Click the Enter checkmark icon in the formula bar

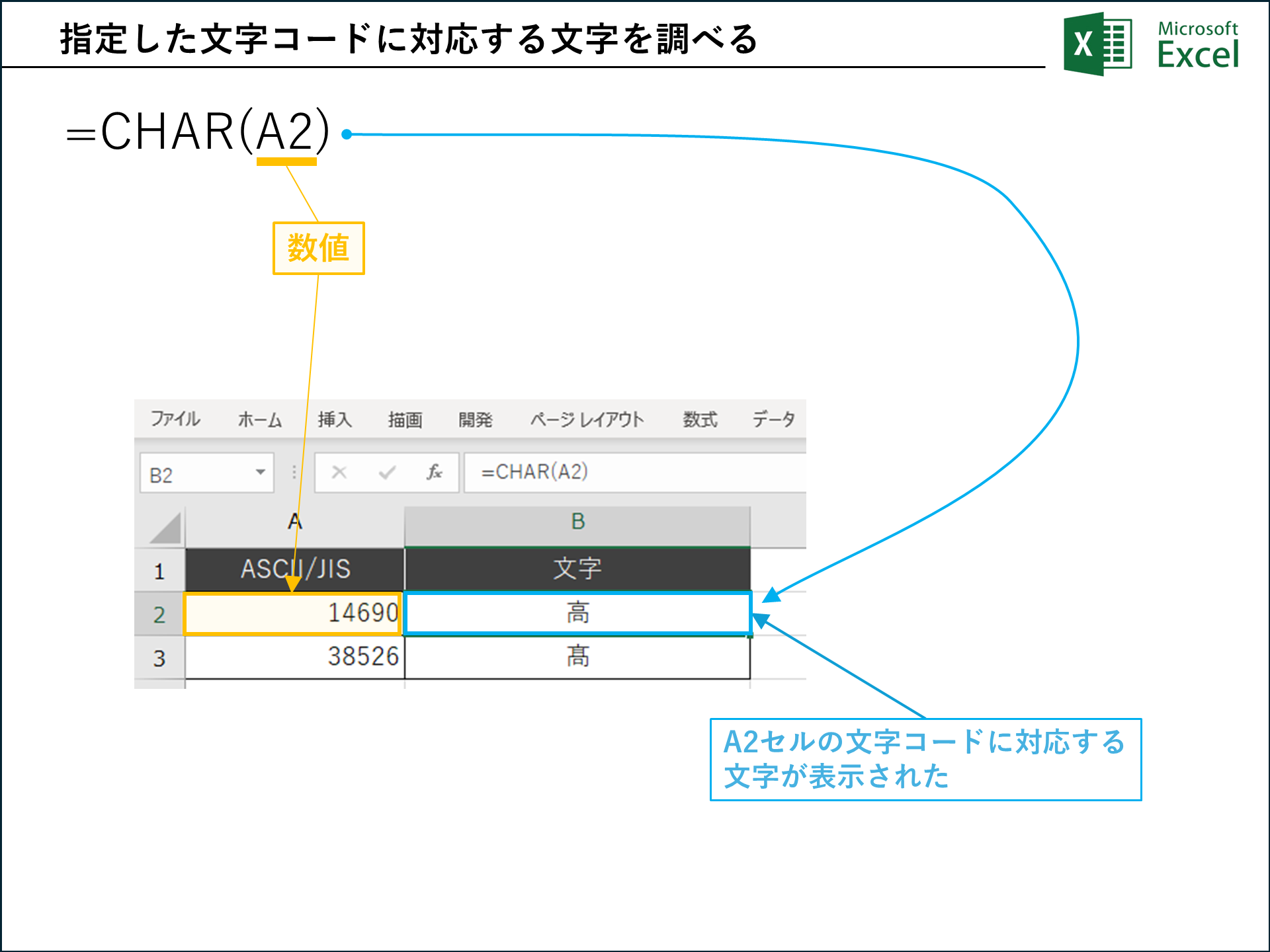point(386,472)
